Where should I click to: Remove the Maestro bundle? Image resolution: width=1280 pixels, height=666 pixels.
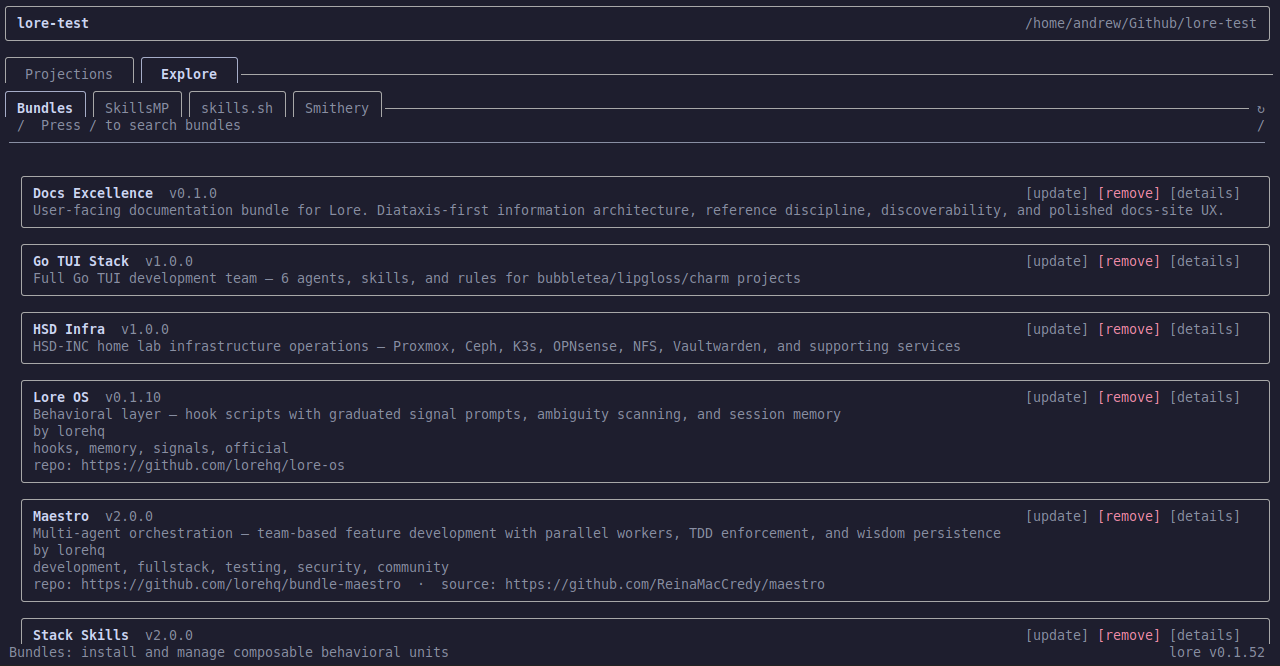pos(1128,516)
